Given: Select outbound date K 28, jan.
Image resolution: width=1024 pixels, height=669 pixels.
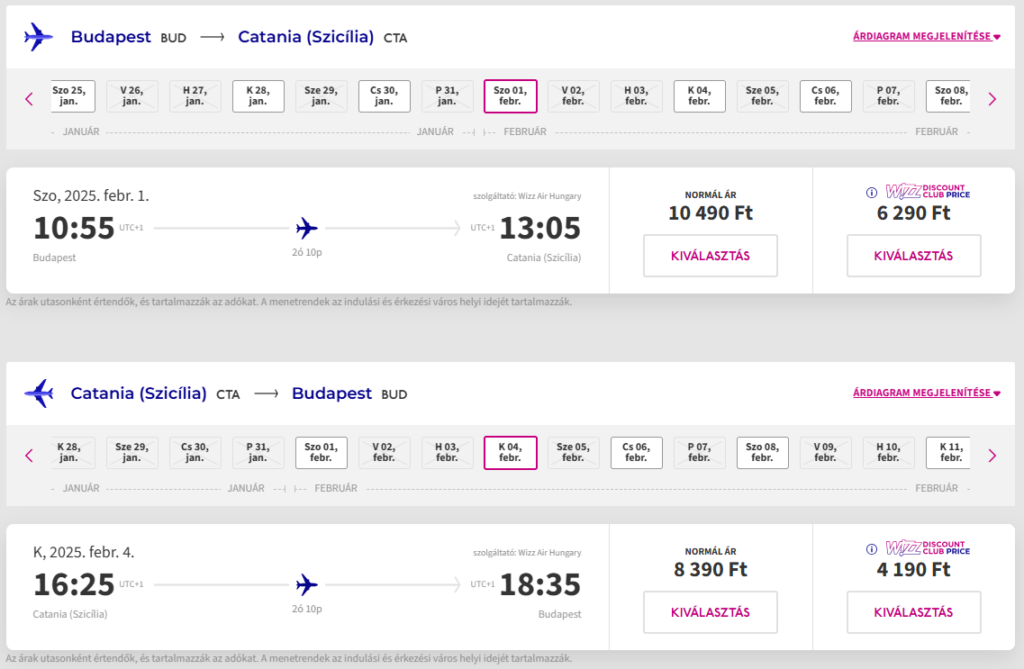Looking at the screenshot, I should pos(258,96).
